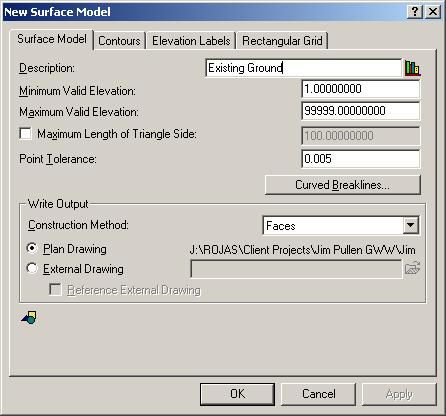The height and width of the screenshot is (416, 446).
Task: Confirm with the OK button
Action: [237, 394]
